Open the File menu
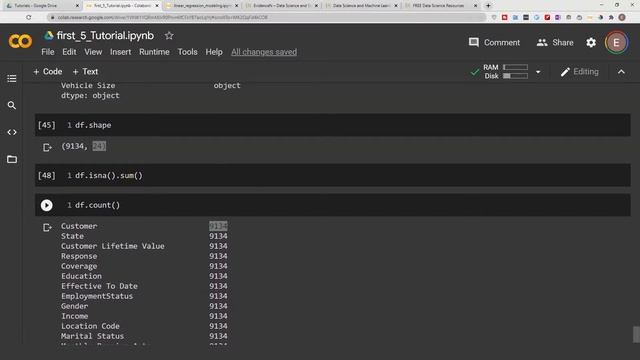Image resolution: width=640 pixels, height=360 pixels. tap(48, 52)
